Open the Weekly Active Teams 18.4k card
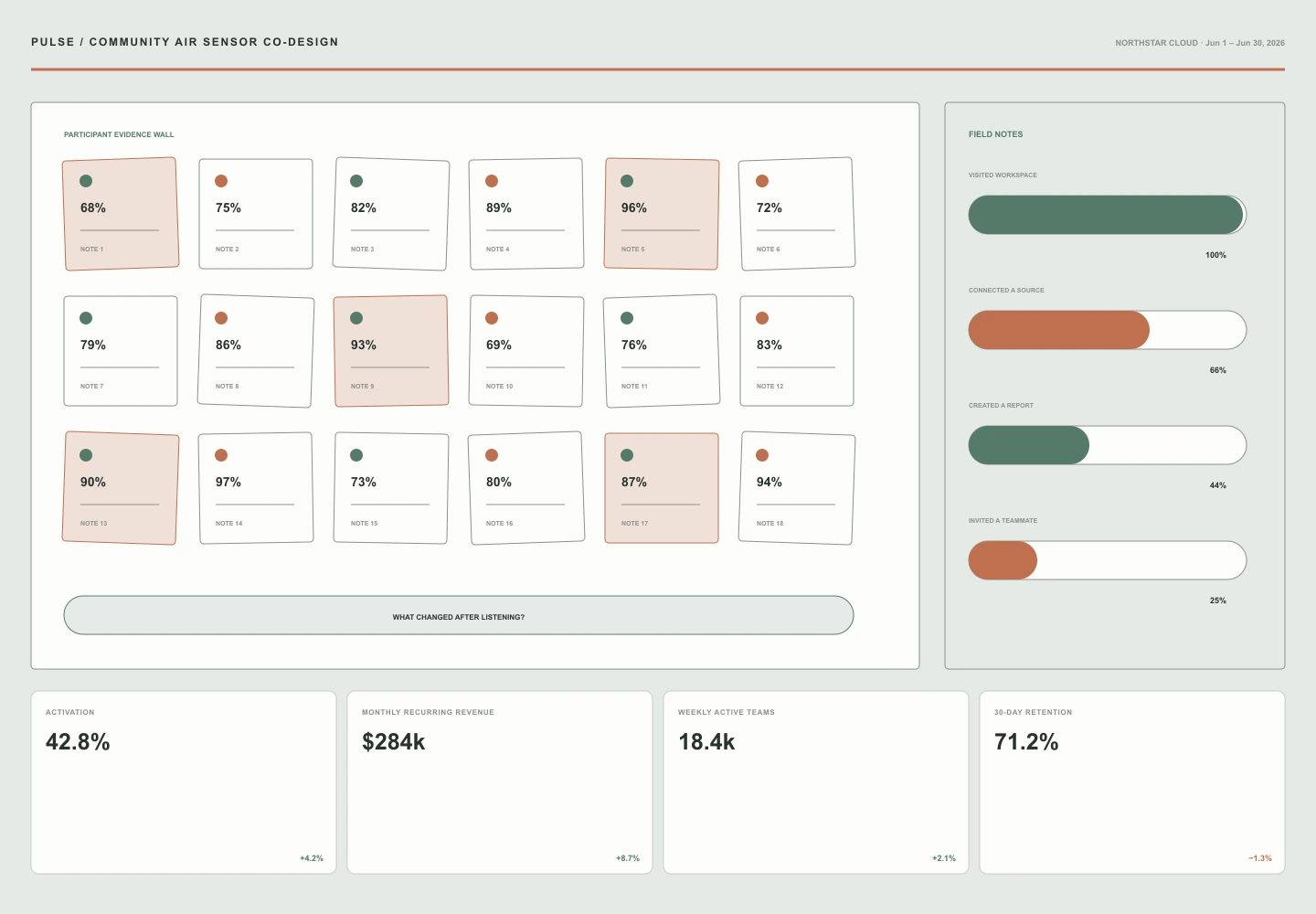Image resolution: width=1316 pixels, height=914 pixels. pyautogui.click(x=816, y=782)
